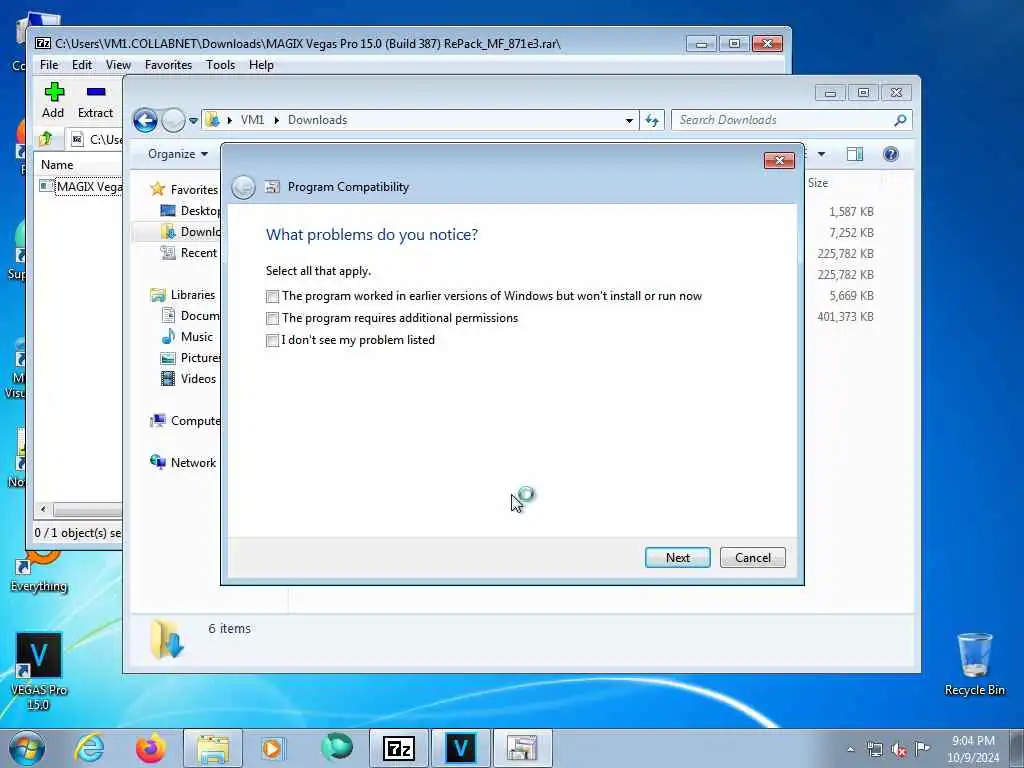This screenshot has width=1024, height=768.
Task: Open Help menu in 7-Zip
Action: [x=261, y=65]
